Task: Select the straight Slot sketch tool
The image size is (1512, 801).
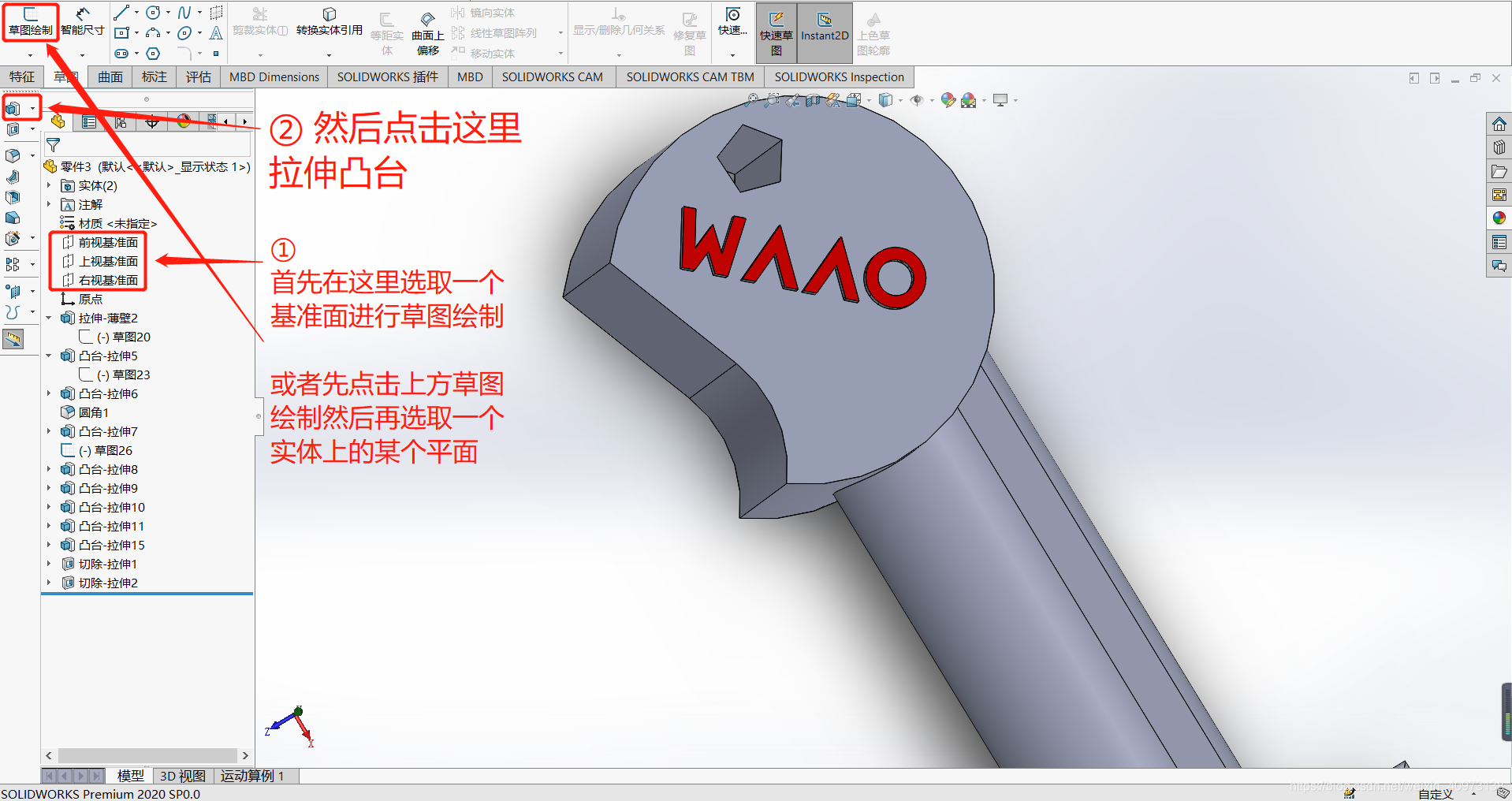Action: (x=121, y=54)
